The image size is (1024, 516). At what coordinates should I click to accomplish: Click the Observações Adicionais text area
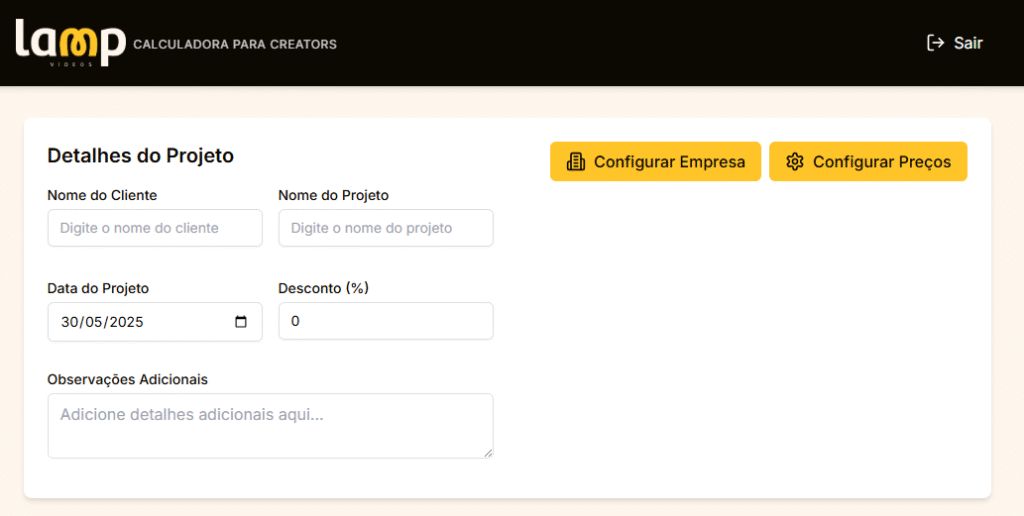(x=270, y=426)
